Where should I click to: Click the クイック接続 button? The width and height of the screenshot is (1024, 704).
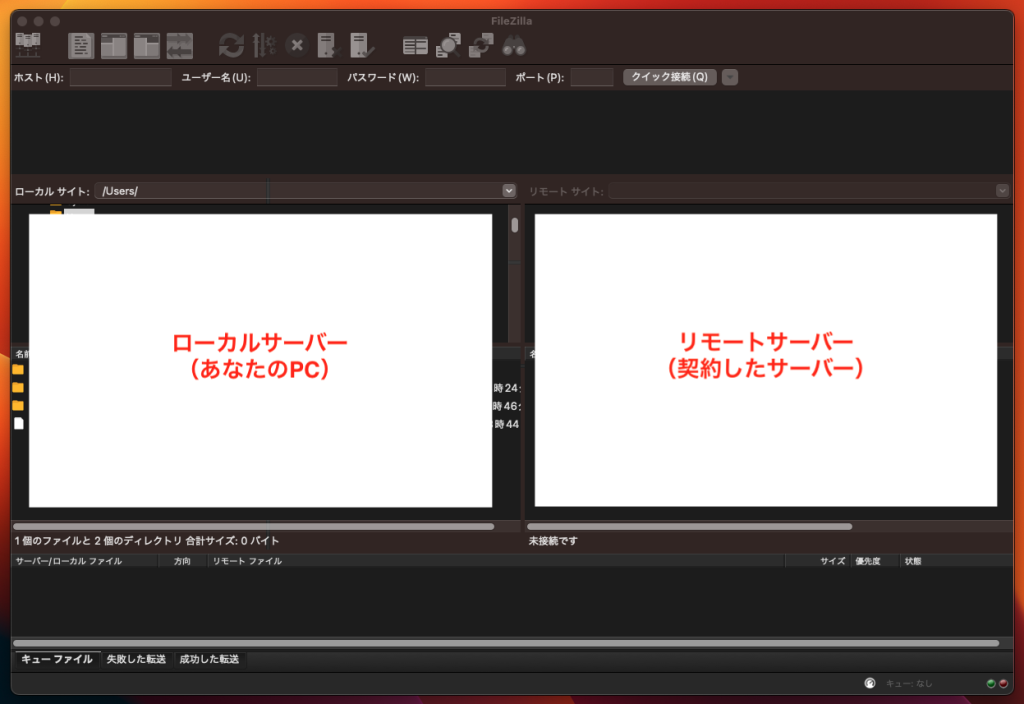[x=669, y=77]
